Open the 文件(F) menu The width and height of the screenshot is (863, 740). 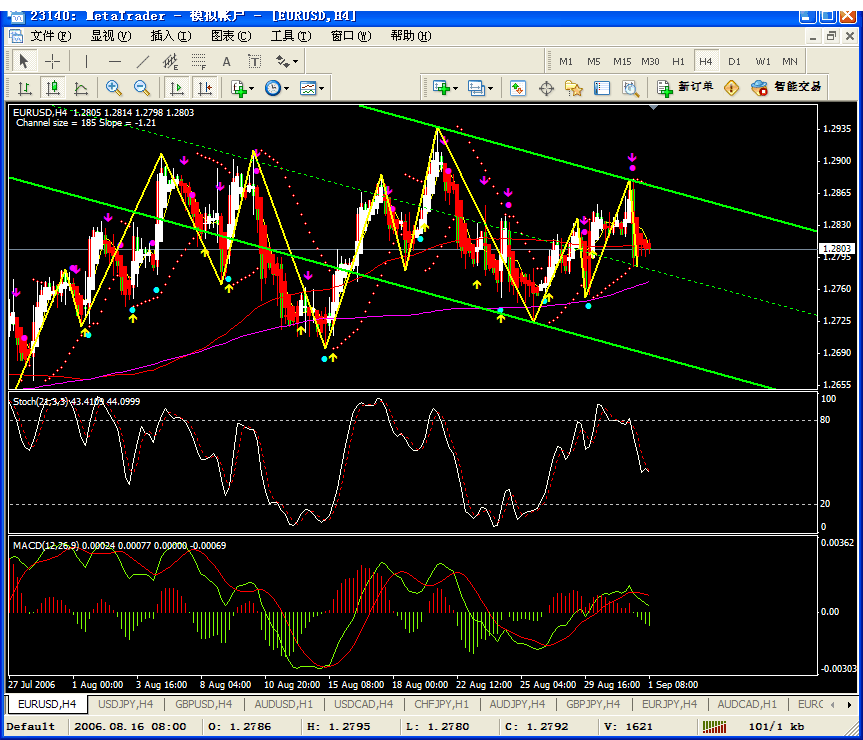[51, 36]
